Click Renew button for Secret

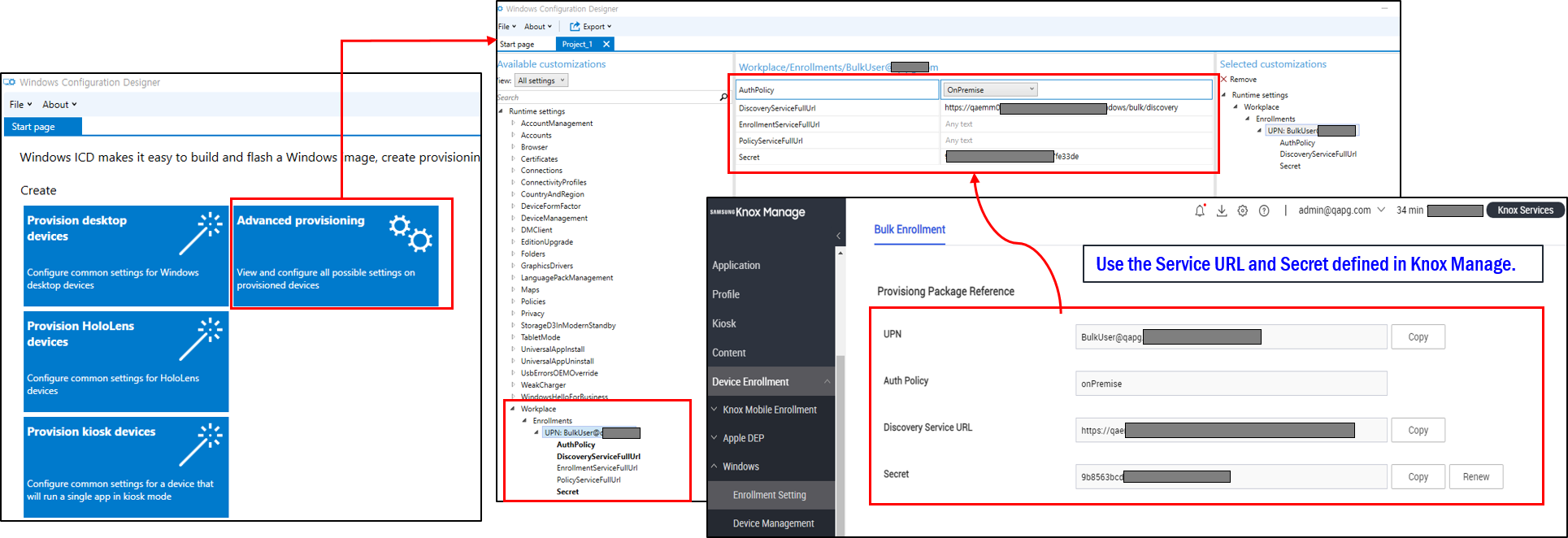[x=1476, y=477]
